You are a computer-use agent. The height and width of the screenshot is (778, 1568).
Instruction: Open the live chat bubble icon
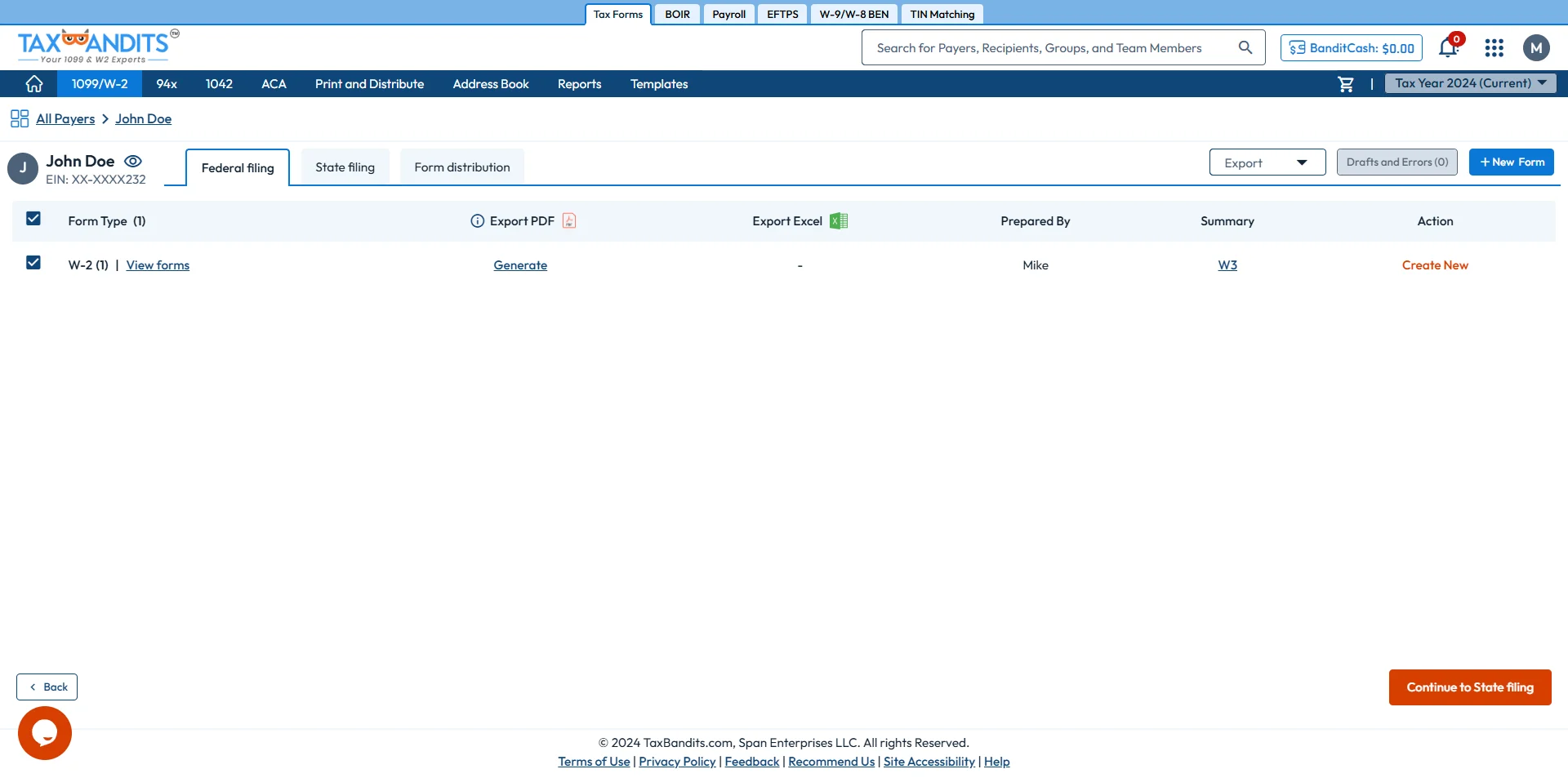45,733
